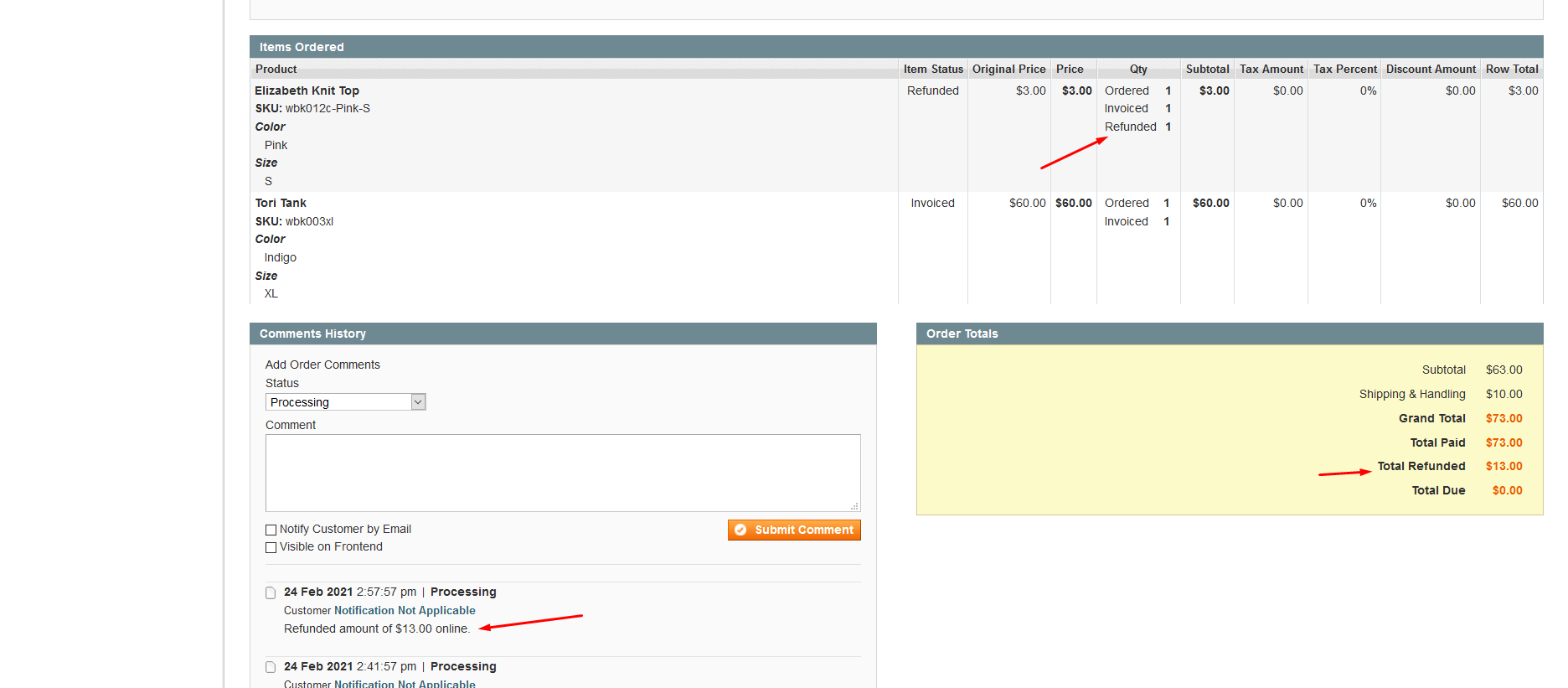Viewport: 1568px width, 688px height.
Task: Click inside the Comment text area
Action: pos(561,472)
